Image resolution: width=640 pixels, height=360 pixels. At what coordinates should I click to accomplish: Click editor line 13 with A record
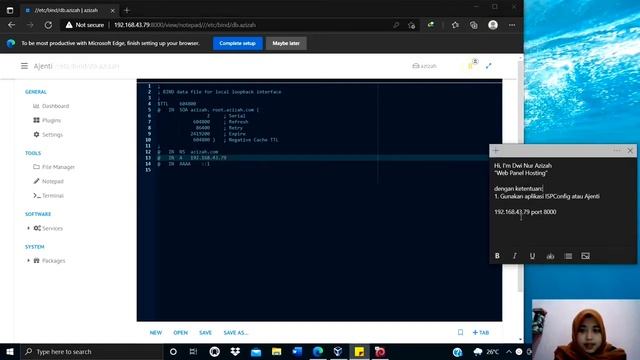pyautogui.click(x=319, y=158)
